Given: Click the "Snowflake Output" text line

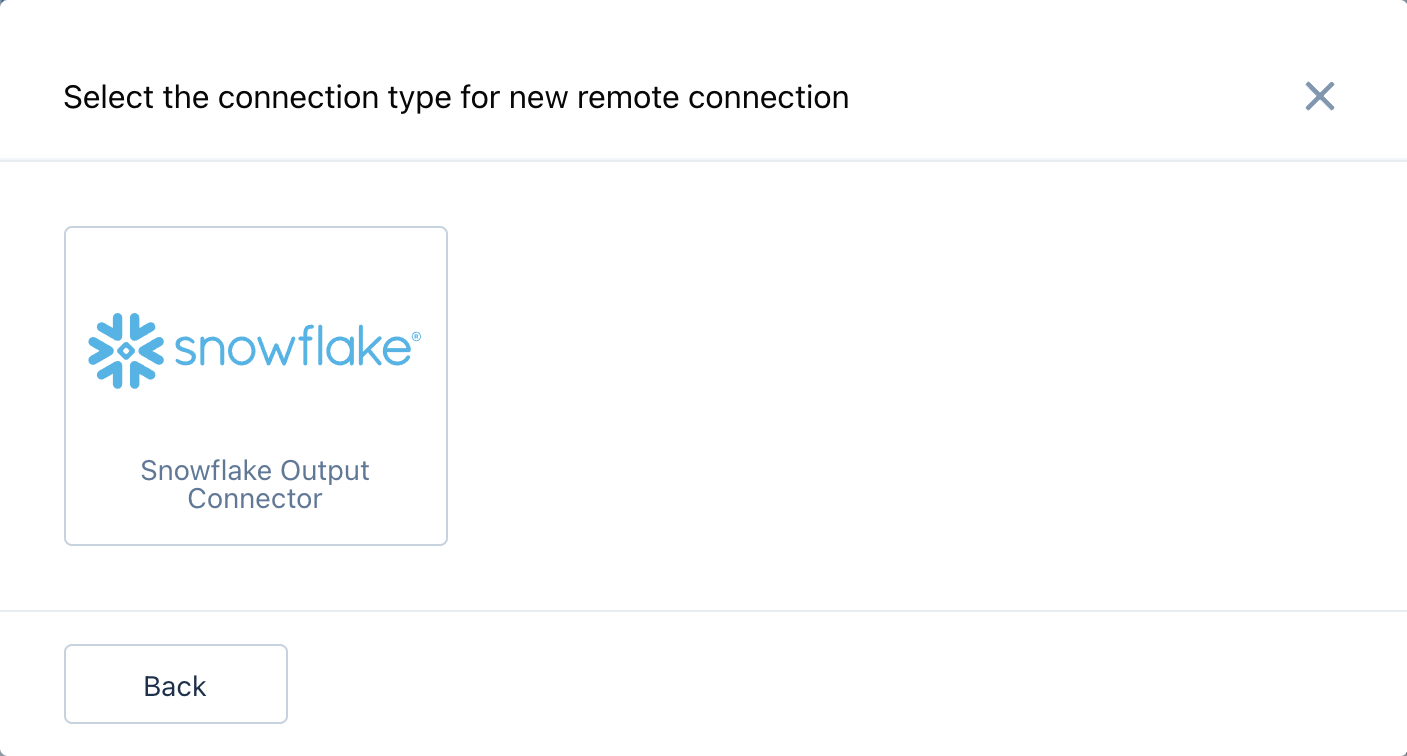Looking at the screenshot, I should click(x=255, y=470).
